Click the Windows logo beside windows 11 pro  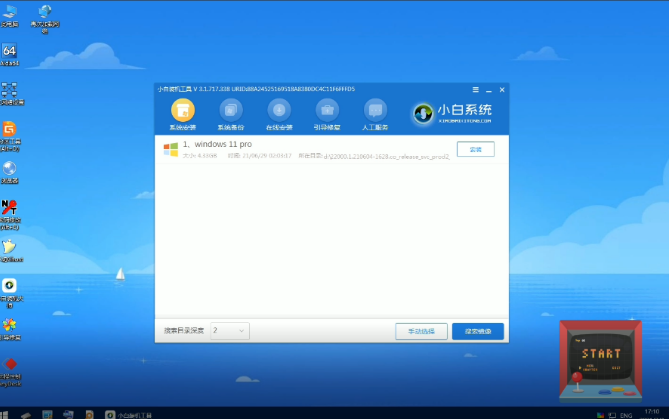(x=171, y=149)
